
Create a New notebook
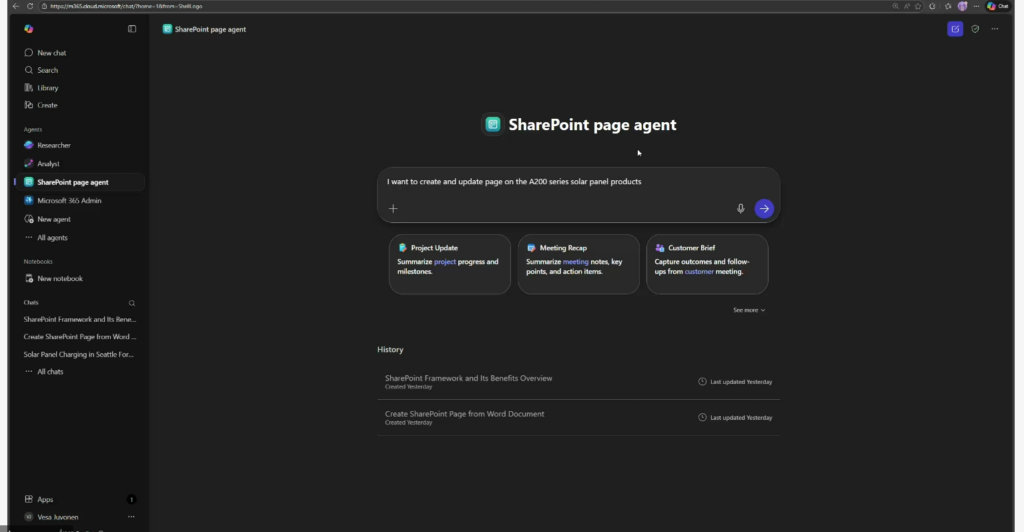(59, 279)
